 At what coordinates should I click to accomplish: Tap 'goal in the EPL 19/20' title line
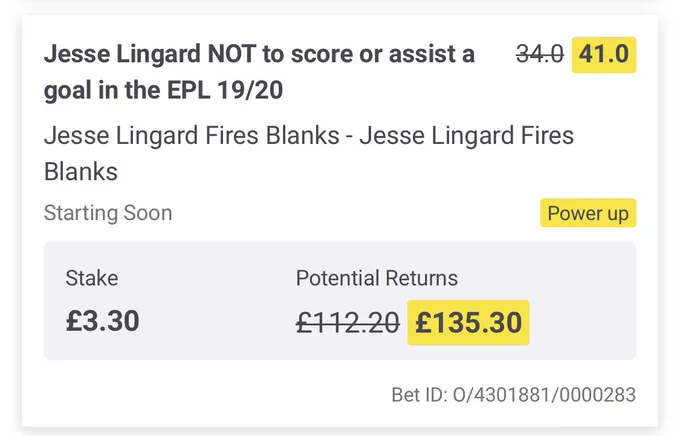pos(163,90)
